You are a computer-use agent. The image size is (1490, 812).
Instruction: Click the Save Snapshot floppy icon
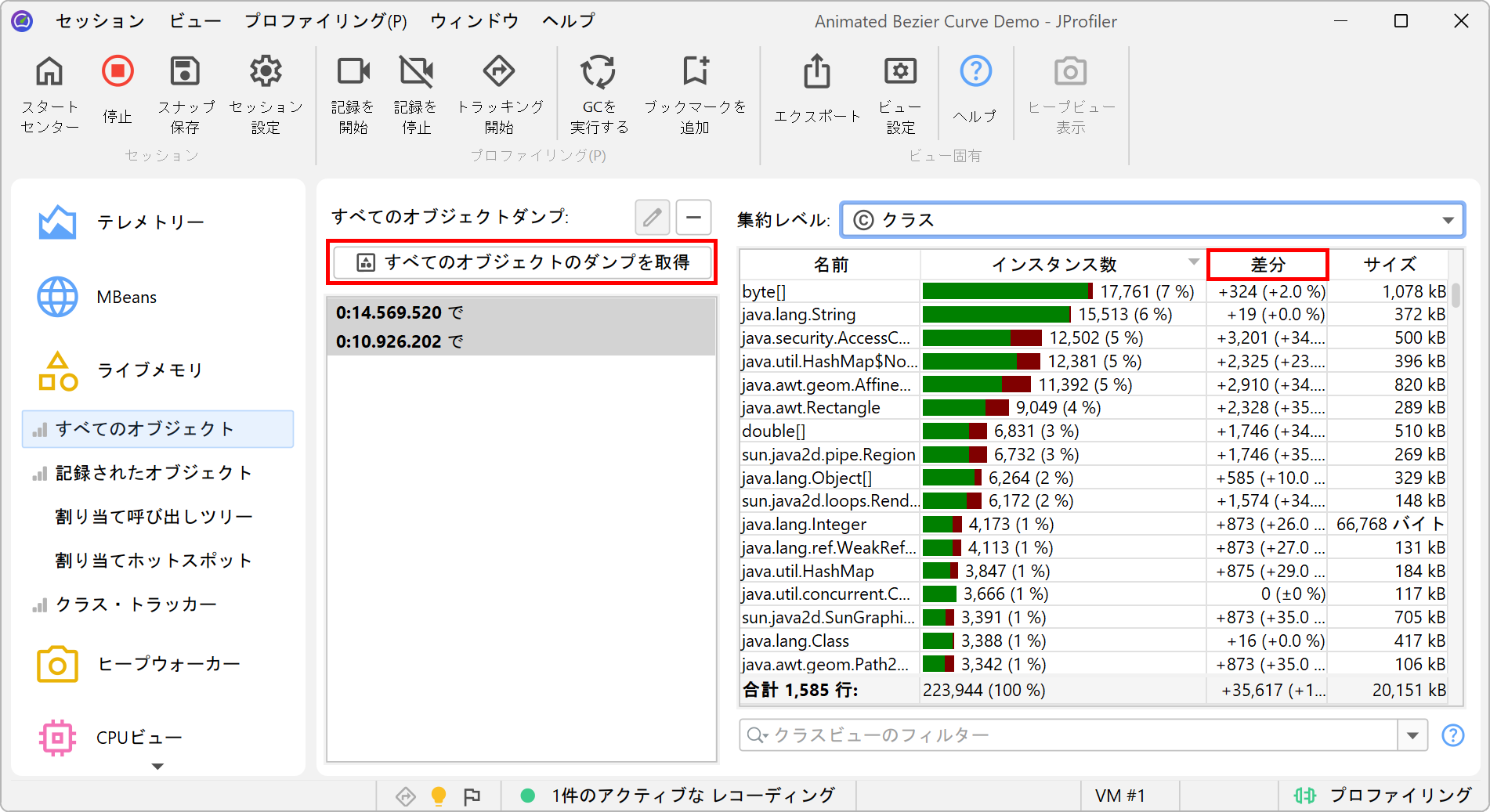185,72
